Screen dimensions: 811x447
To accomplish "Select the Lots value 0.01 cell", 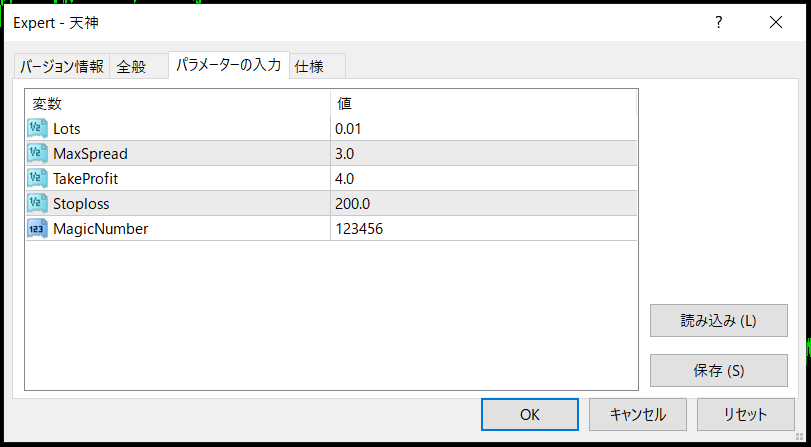I will 484,128.
